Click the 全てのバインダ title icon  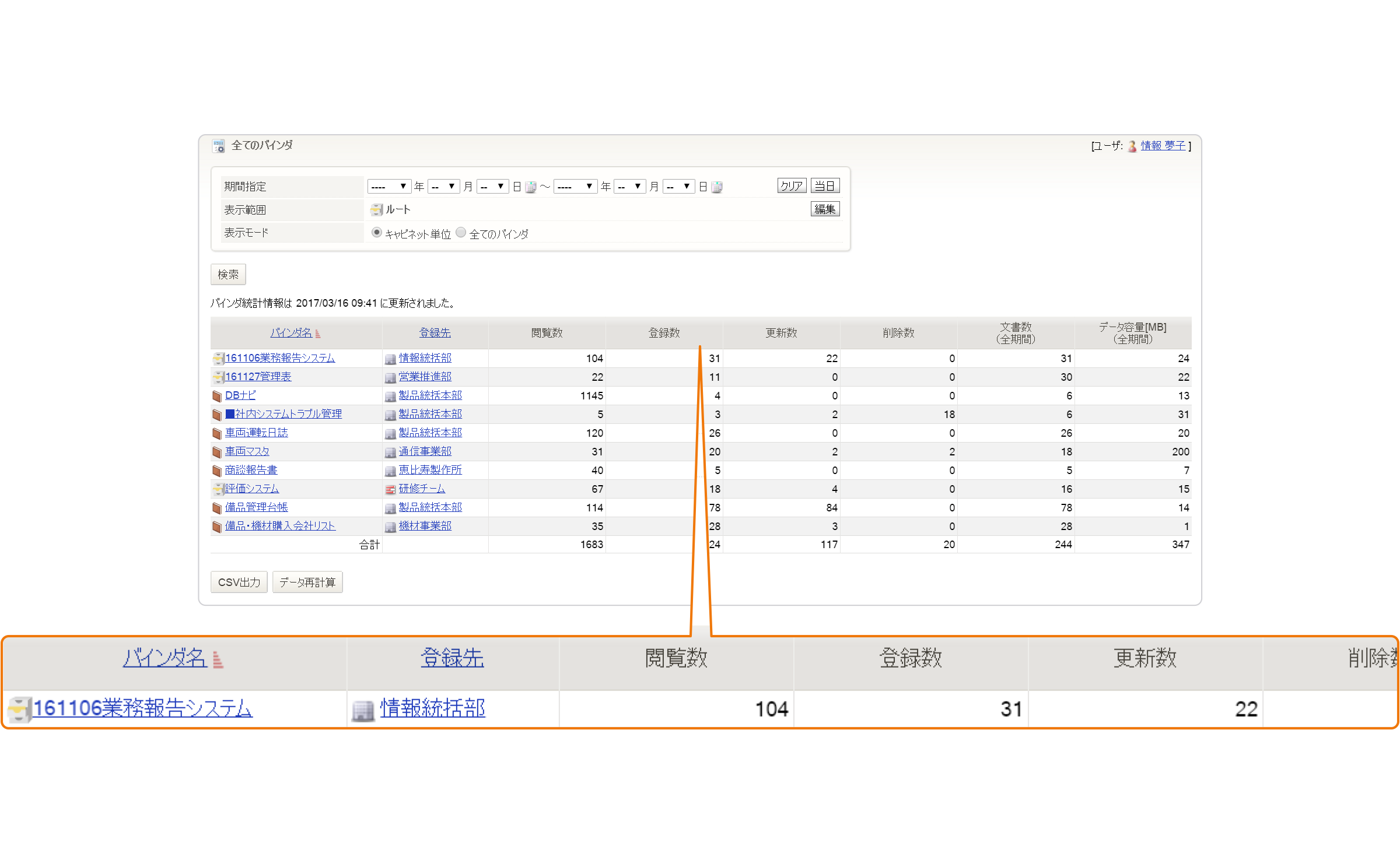click(219, 146)
